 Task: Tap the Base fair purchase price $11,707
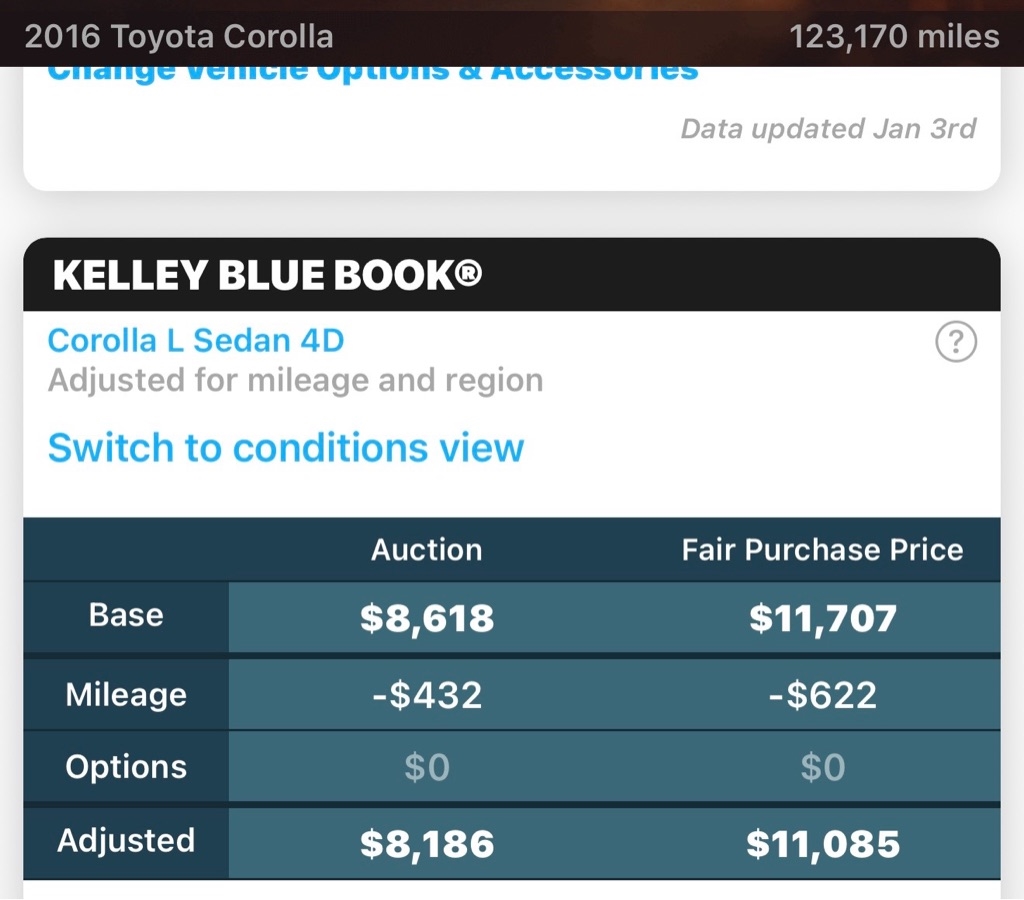[822, 618]
